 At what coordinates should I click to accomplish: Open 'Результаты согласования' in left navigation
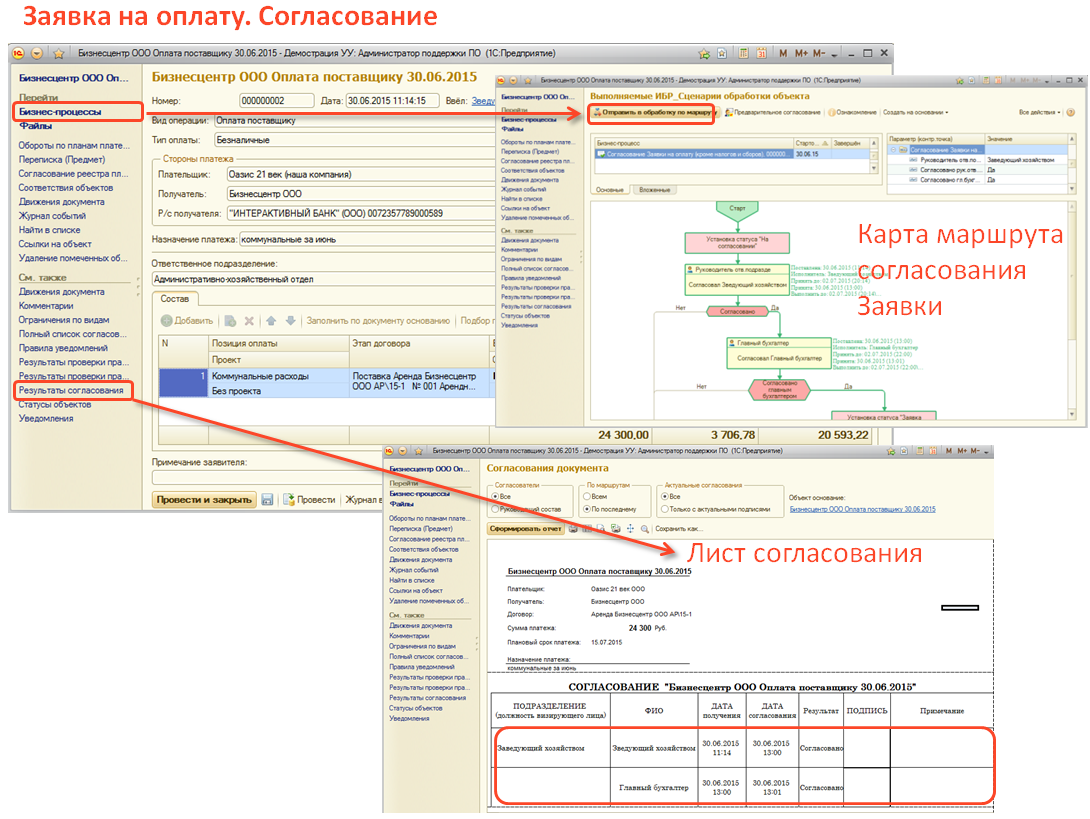pos(71,390)
